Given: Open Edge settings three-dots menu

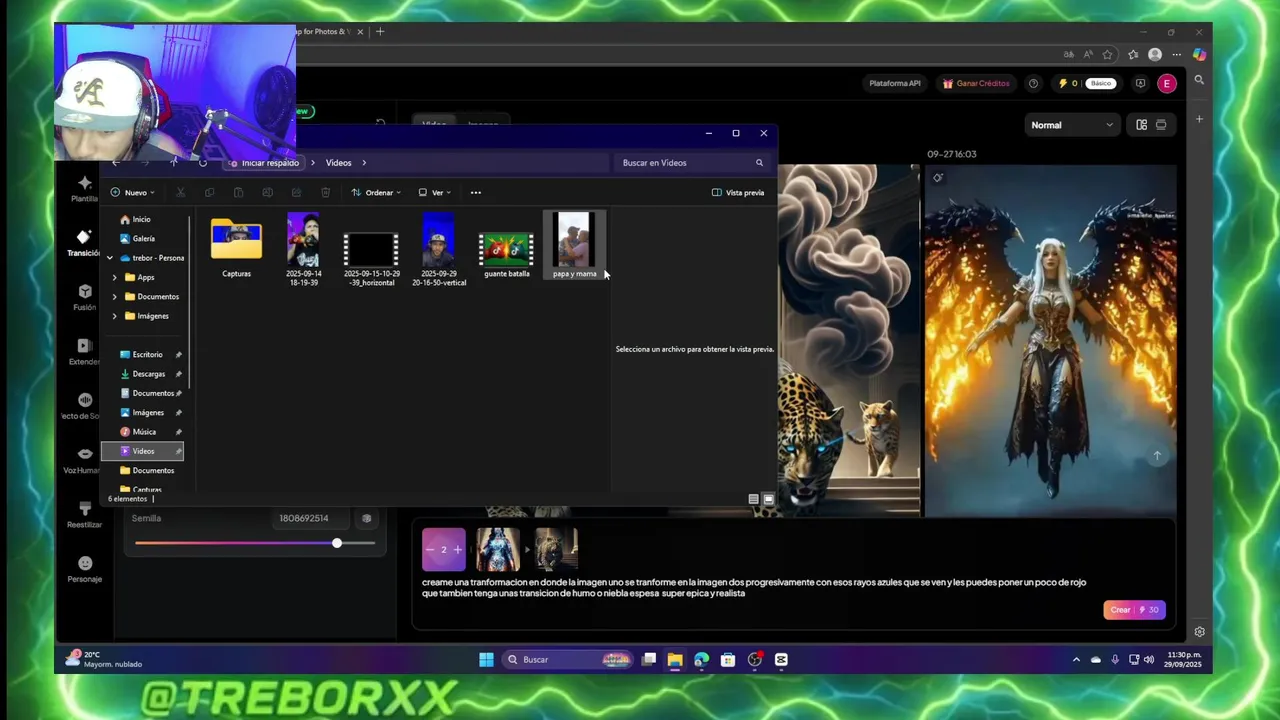Looking at the screenshot, I should click(1177, 54).
